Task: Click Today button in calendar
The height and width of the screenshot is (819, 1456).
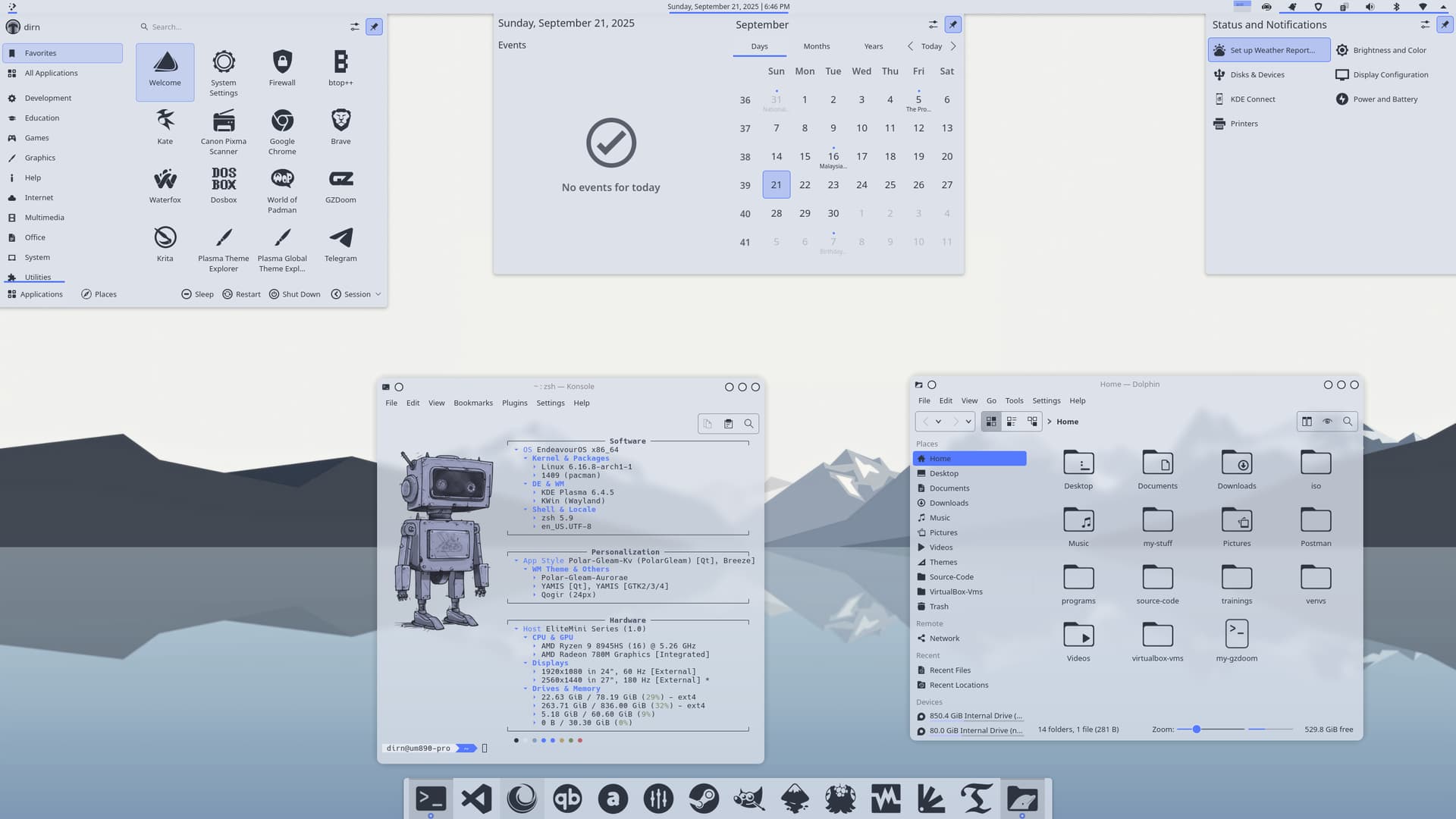Action: [x=931, y=46]
